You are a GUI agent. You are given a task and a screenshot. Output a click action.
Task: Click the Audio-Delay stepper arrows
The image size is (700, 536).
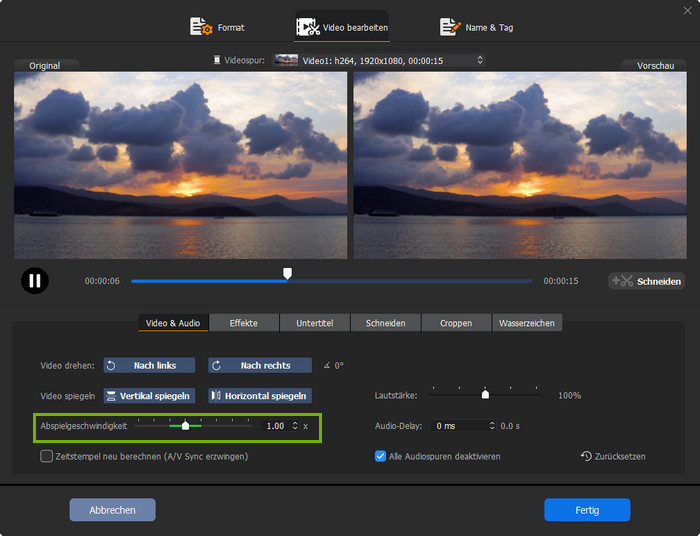coord(492,426)
